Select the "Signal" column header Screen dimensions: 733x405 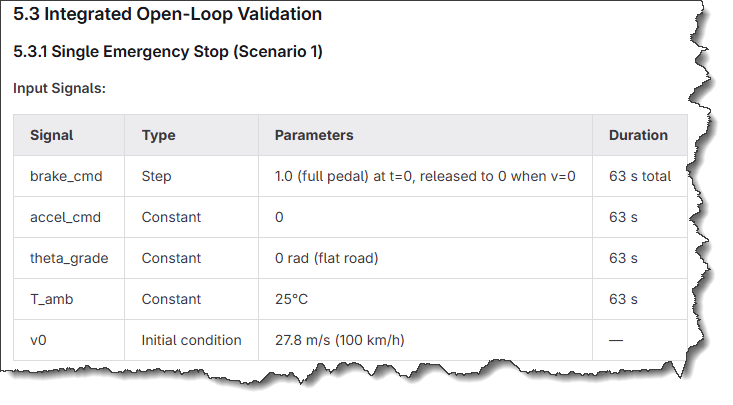[x=52, y=135]
